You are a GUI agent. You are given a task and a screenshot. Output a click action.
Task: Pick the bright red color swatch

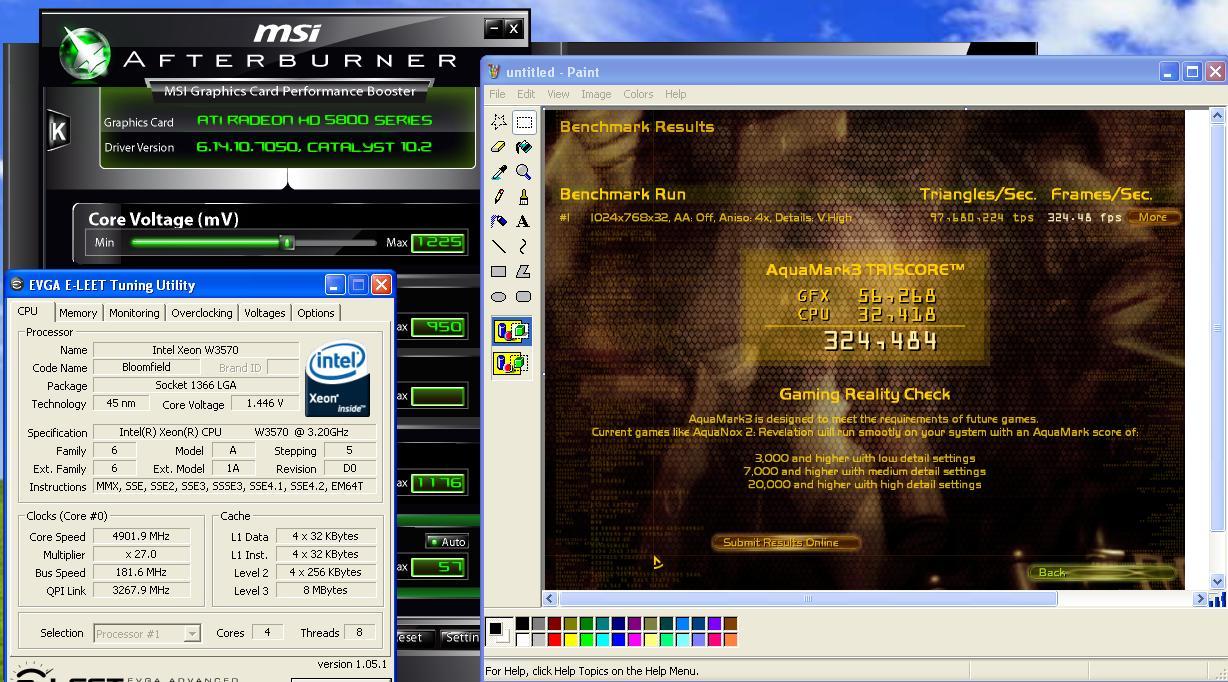[x=554, y=640]
